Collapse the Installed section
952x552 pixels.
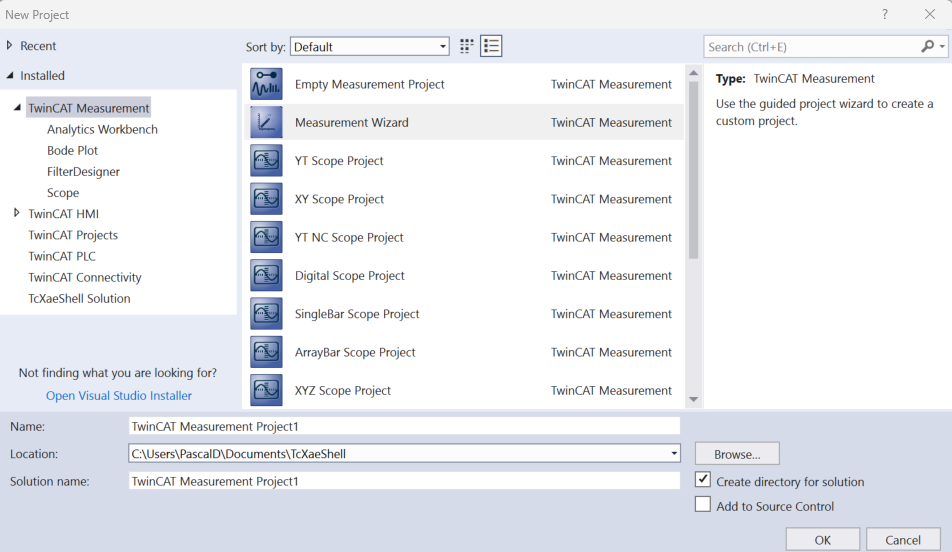click(x=10, y=75)
